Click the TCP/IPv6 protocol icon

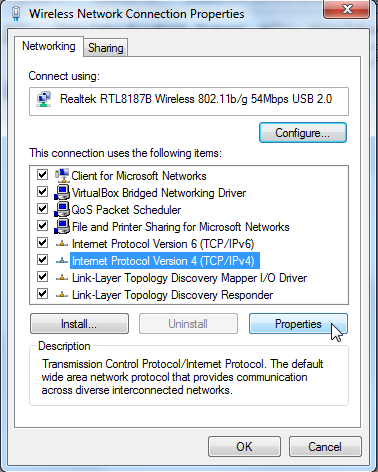click(62, 244)
